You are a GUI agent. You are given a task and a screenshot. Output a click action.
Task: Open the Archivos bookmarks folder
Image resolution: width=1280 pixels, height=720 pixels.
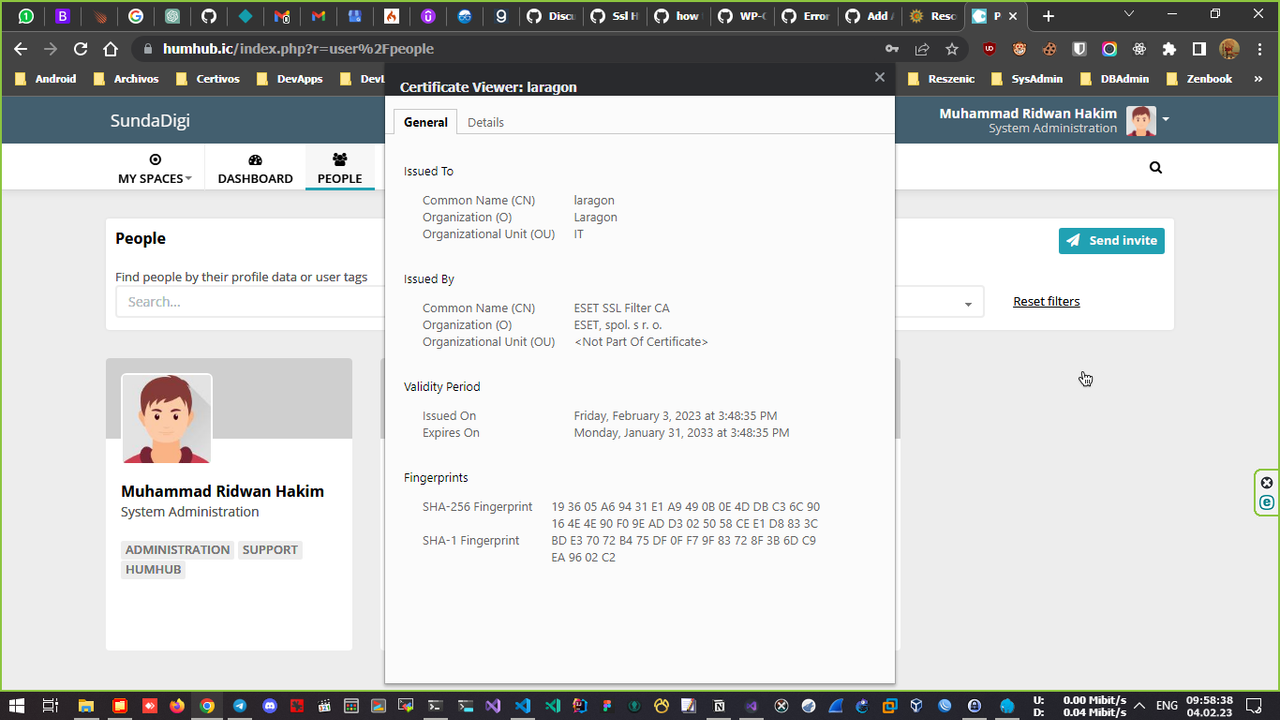pos(127,79)
